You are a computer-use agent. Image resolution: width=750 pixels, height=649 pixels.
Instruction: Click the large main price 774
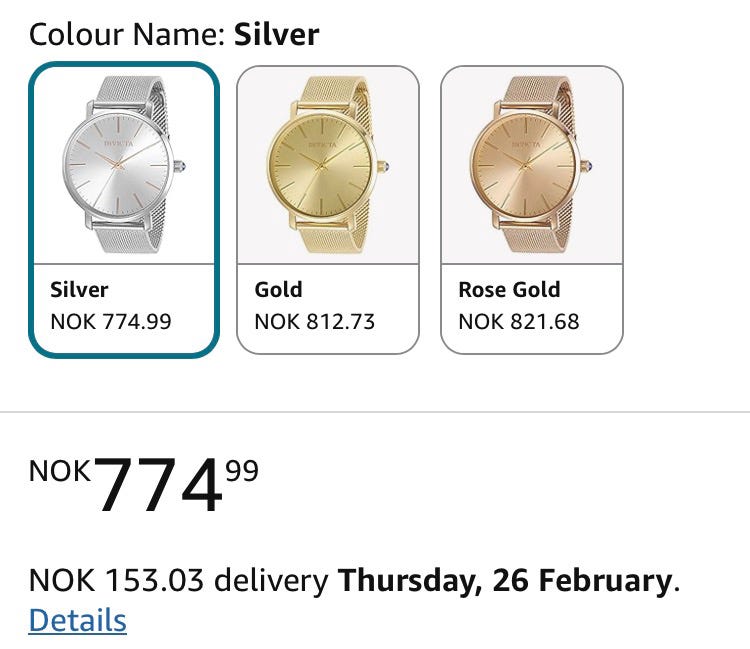158,487
